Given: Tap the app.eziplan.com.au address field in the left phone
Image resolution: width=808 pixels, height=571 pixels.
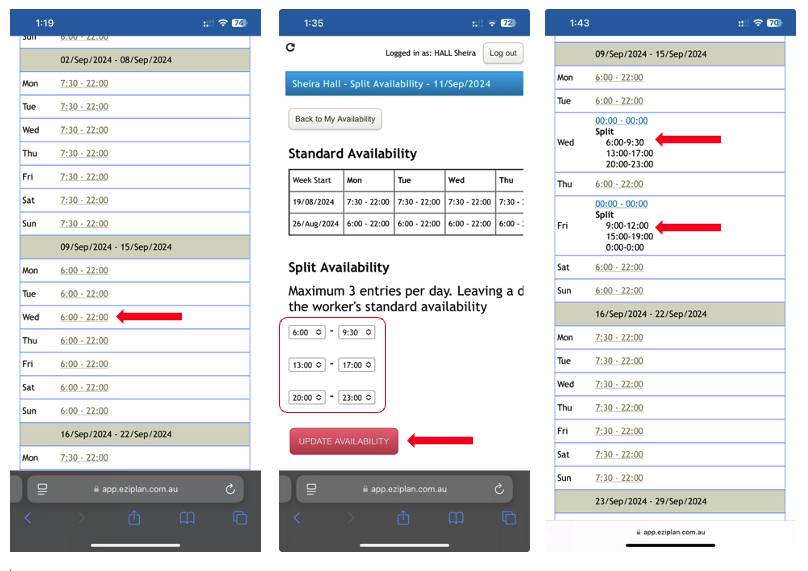Looking at the screenshot, I should 136,489.
